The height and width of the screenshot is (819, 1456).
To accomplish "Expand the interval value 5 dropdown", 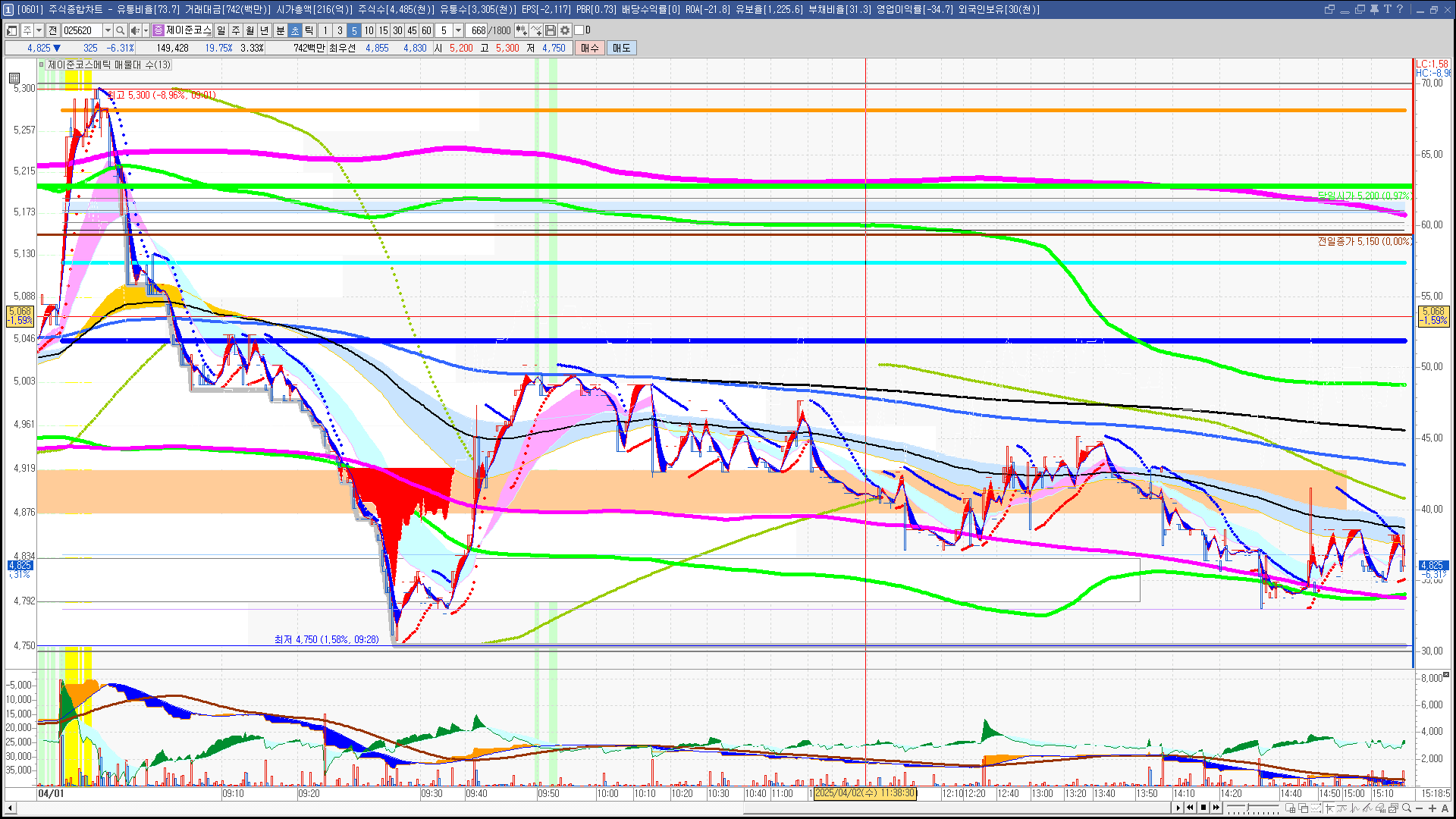I will point(458,30).
